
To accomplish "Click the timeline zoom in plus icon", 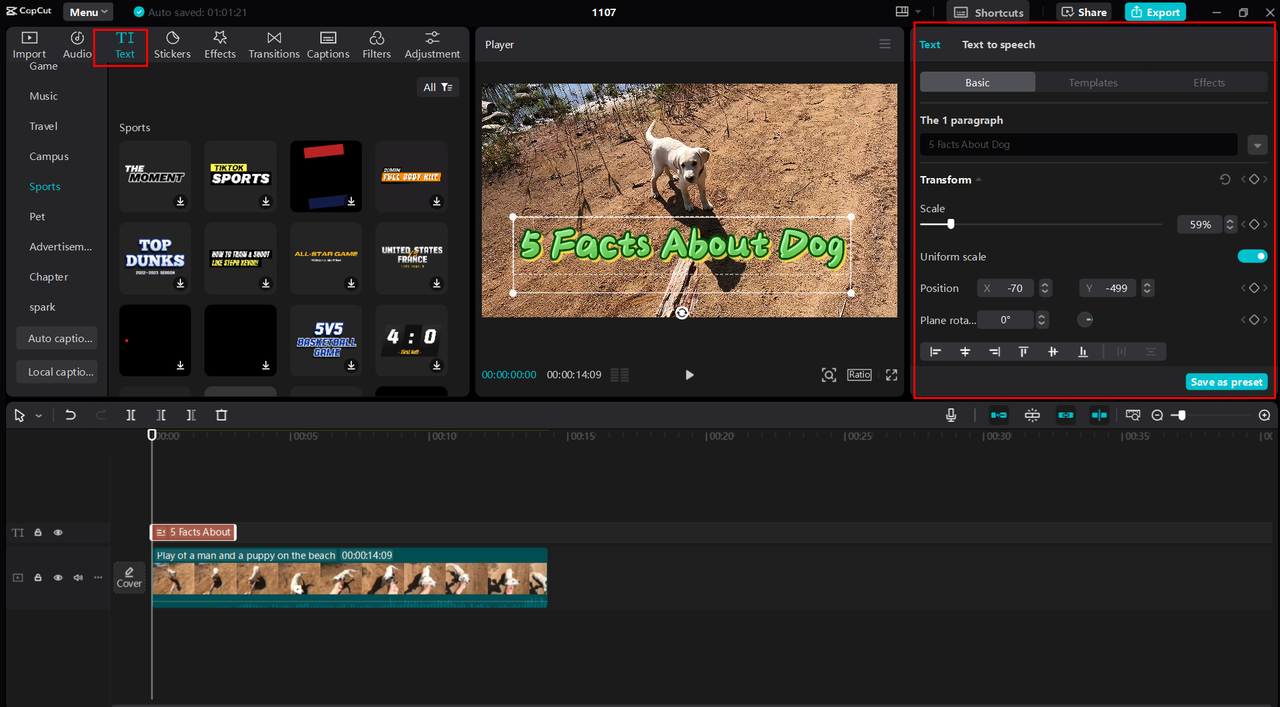I will (x=1264, y=415).
